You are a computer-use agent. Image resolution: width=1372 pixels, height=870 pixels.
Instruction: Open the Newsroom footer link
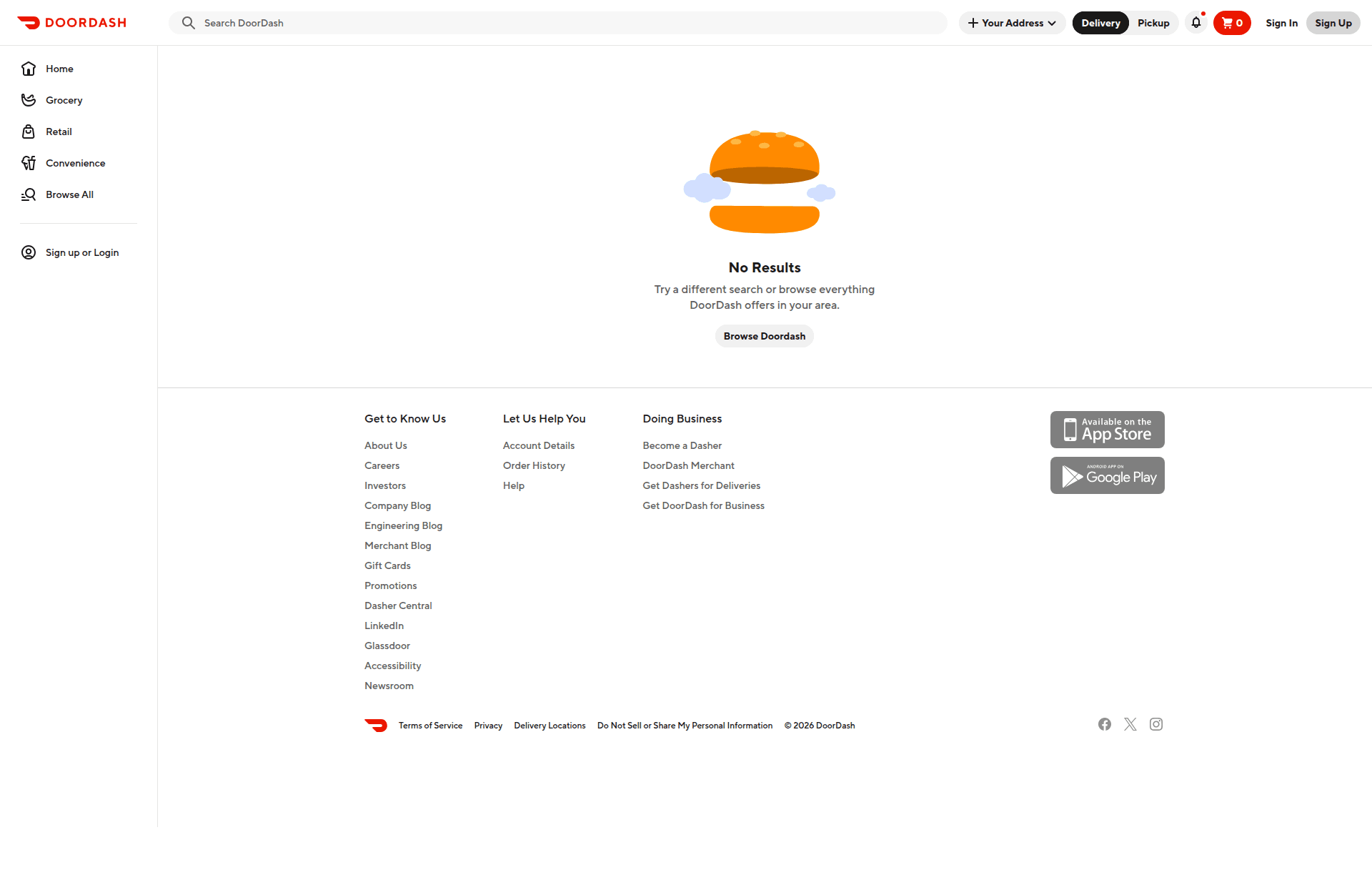point(389,686)
